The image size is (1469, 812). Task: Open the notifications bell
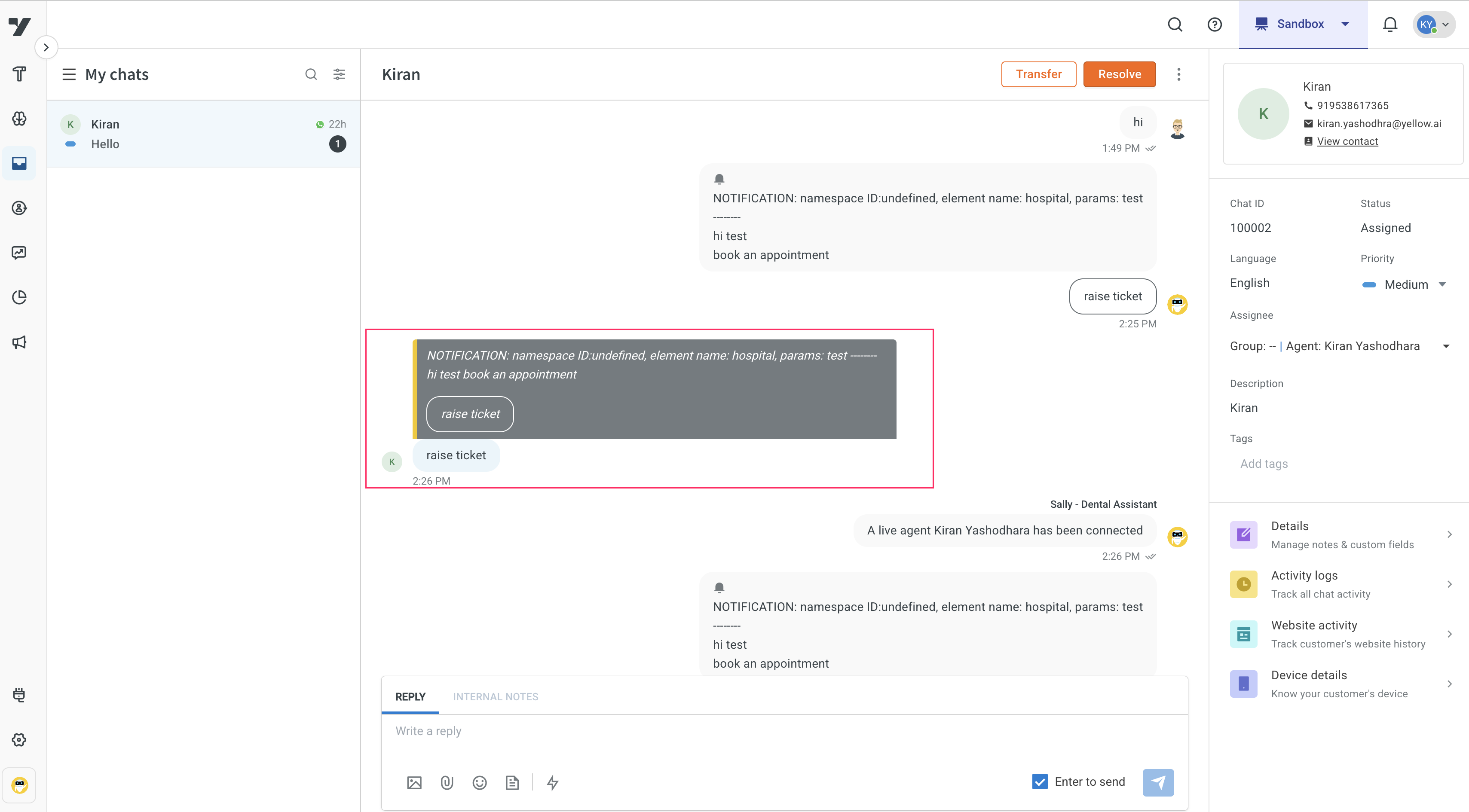(1390, 24)
